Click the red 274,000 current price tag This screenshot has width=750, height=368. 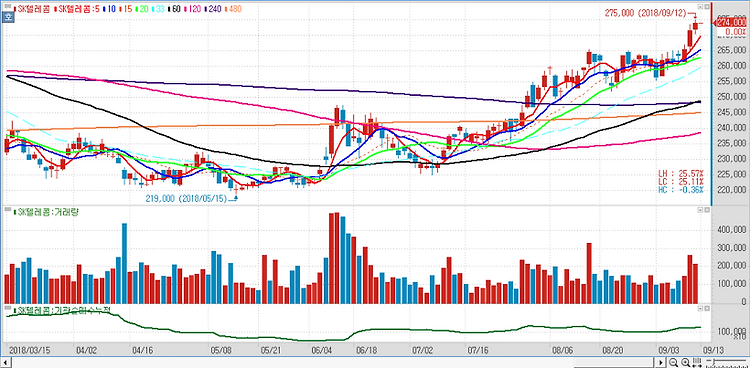[731, 22]
